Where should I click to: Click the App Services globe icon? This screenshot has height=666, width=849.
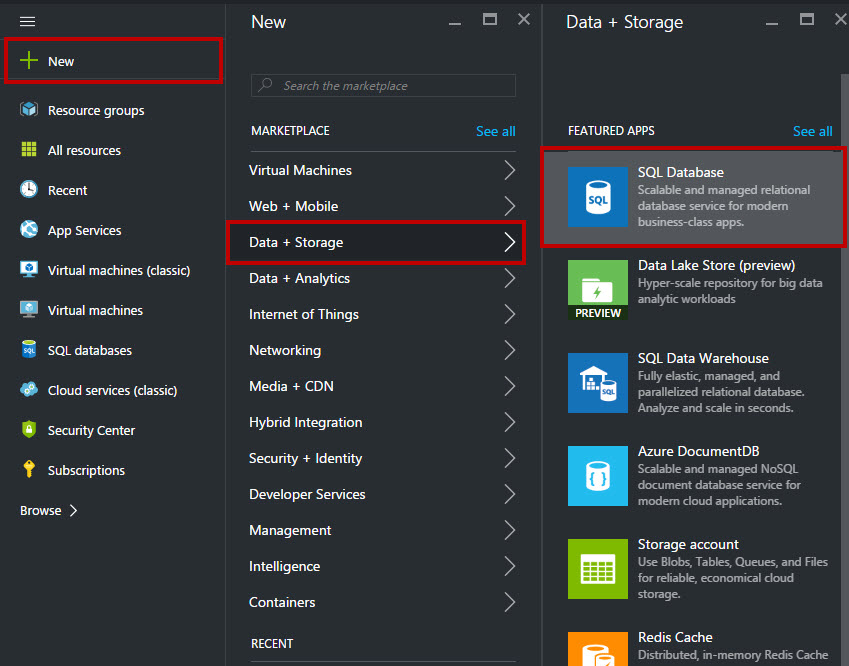(29, 230)
